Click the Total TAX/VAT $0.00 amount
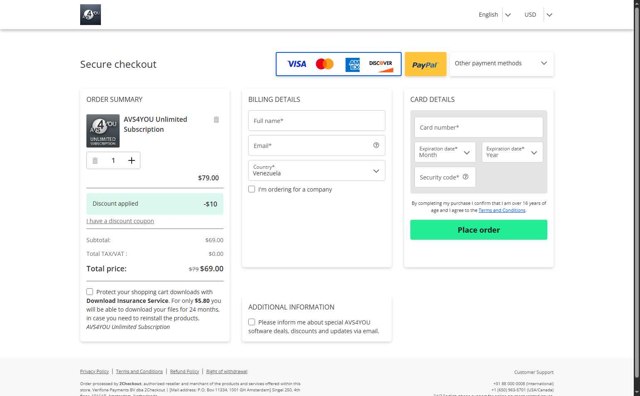Image resolution: width=640 pixels, height=396 pixels. click(x=216, y=254)
